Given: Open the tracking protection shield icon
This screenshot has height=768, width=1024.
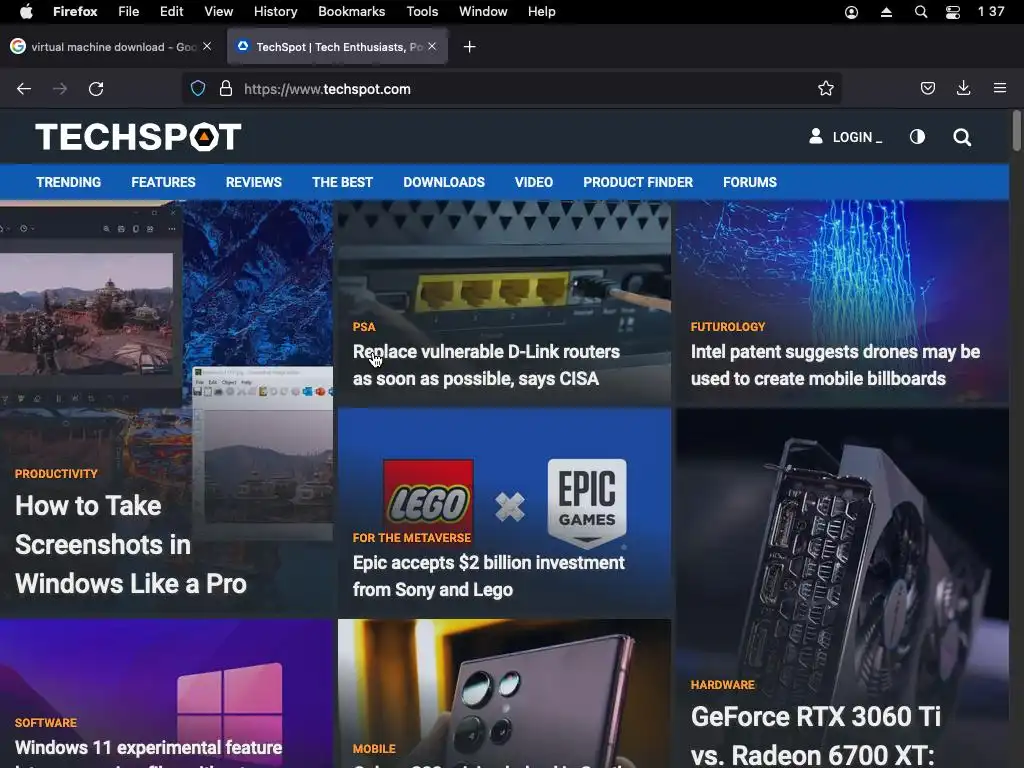Looking at the screenshot, I should coord(198,88).
